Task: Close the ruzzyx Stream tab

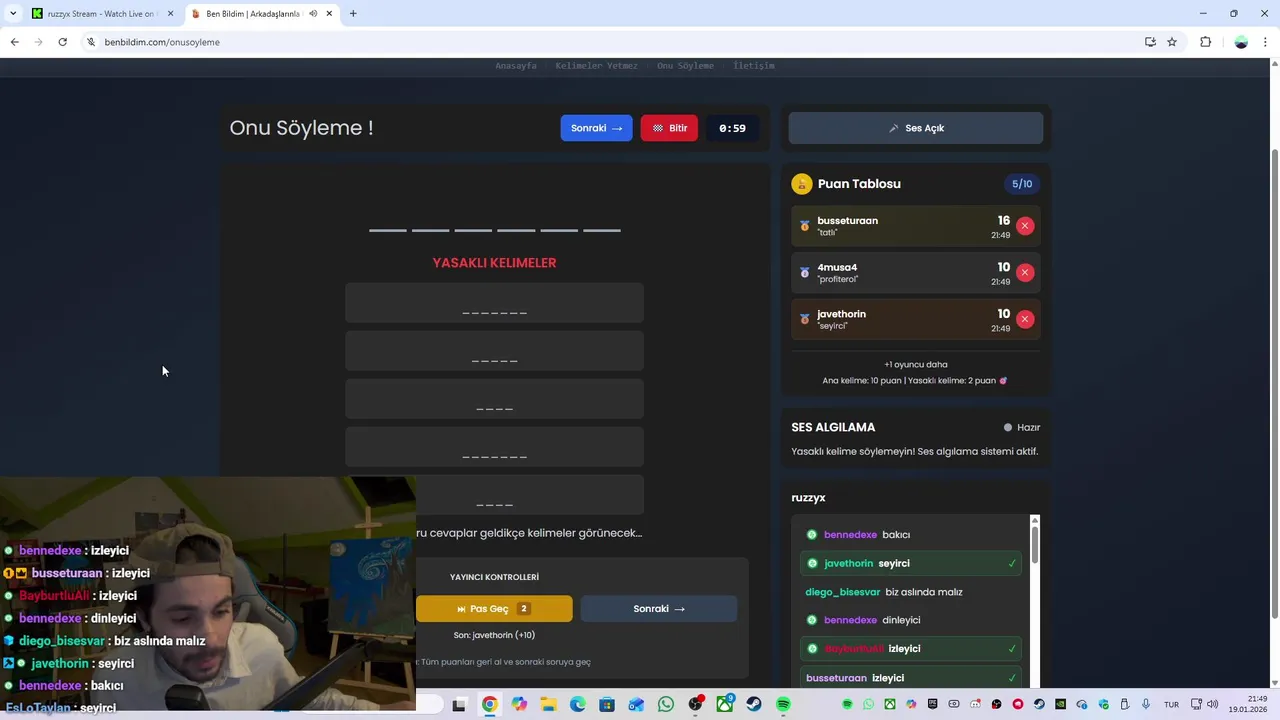Action: [x=170, y=14]
